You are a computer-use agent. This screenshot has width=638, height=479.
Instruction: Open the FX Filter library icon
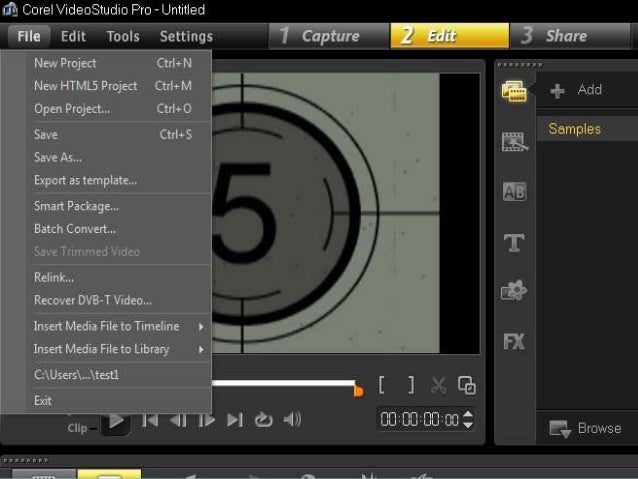tap(514, 341)
